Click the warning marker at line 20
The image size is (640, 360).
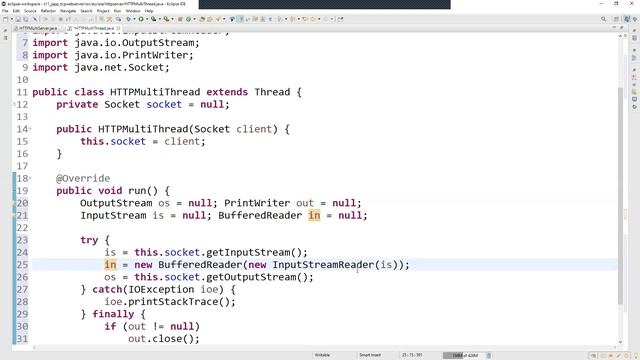(x=14, y=203)
